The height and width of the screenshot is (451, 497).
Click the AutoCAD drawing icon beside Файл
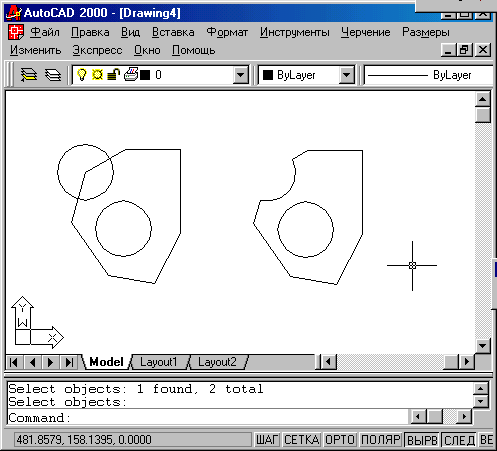coord(16,32)
